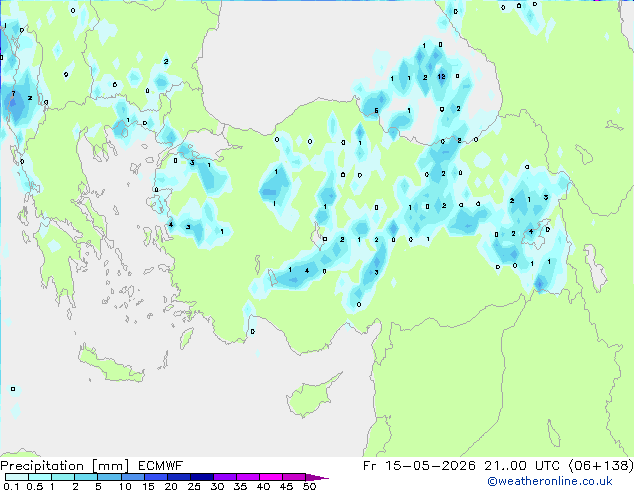Click the '21..00 UTC' time text
The image size is (634, 490).
[x=522, y=466]
